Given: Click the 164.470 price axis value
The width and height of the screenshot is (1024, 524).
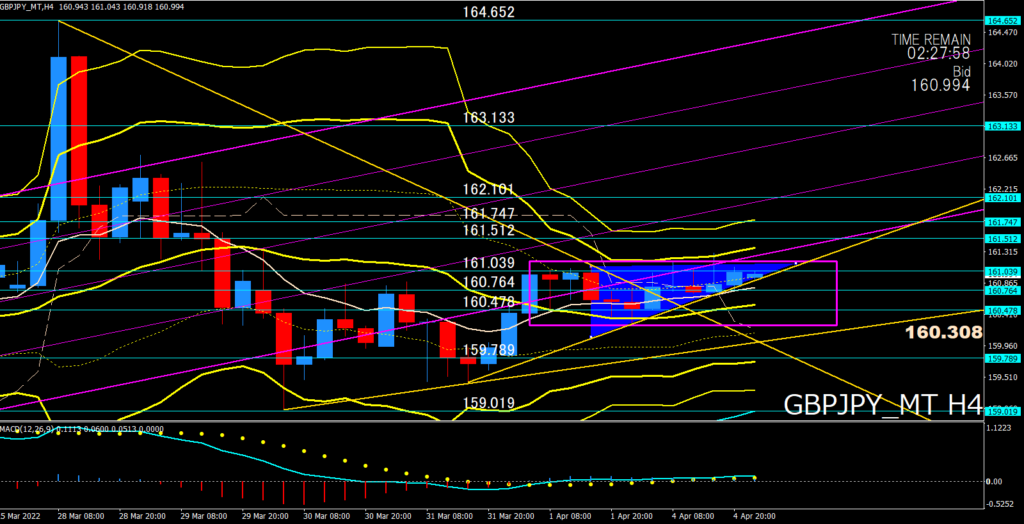Looking at the screenshot, I should 1002,32.
